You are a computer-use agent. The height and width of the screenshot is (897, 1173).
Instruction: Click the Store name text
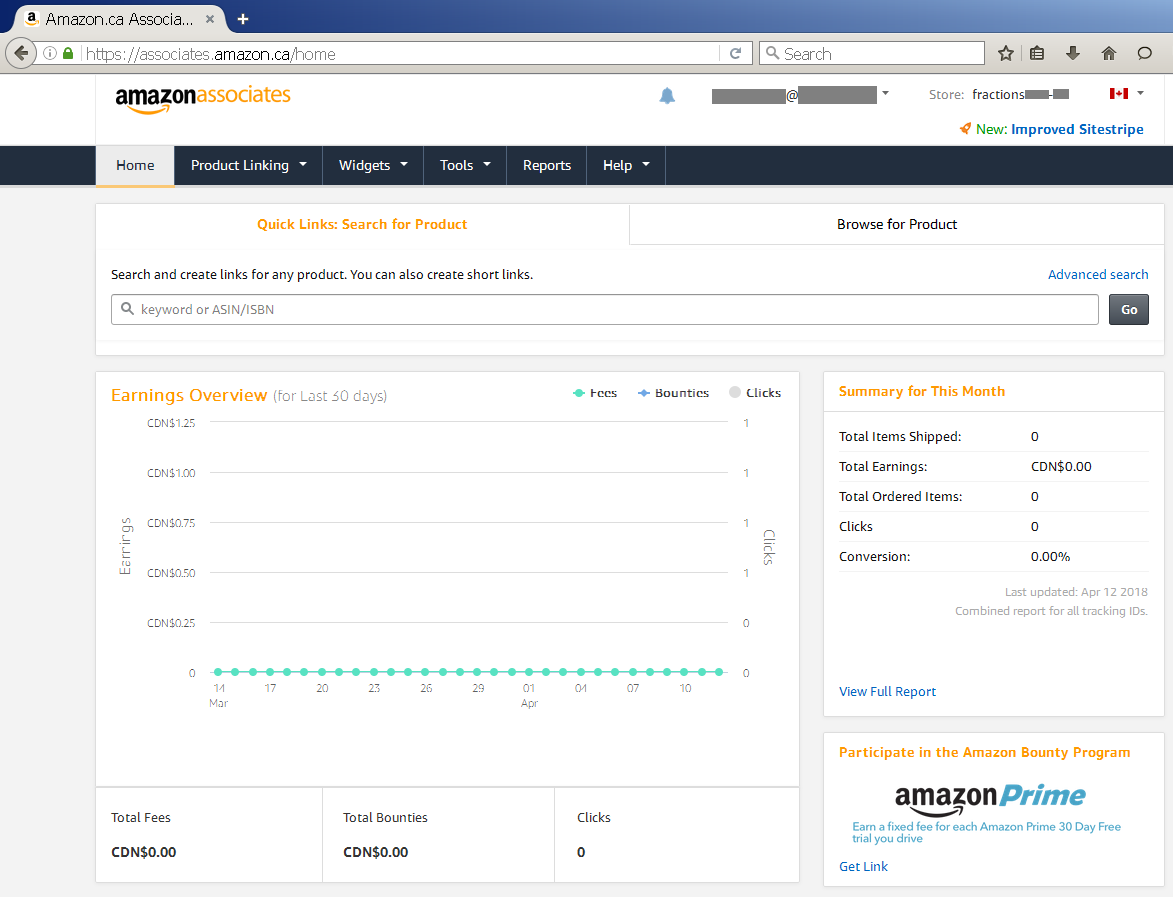click(1020, 94)
